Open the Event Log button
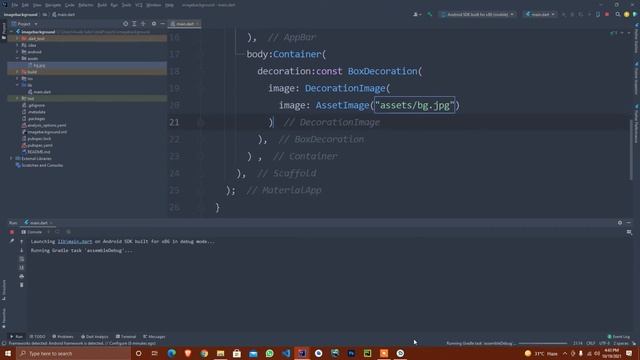 (x=619, y=337)
